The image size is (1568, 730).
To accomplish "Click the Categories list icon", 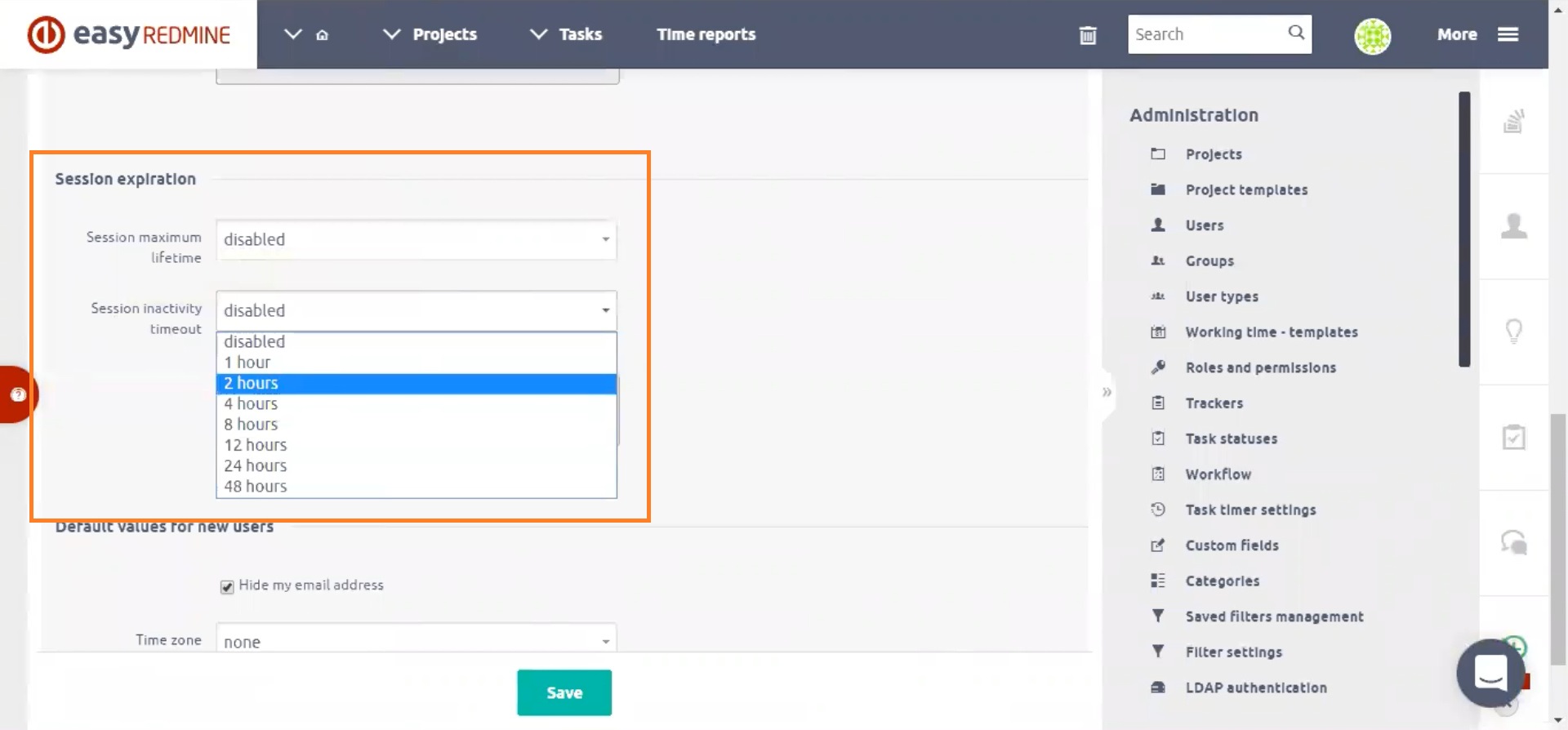I will pos(1158,581).
